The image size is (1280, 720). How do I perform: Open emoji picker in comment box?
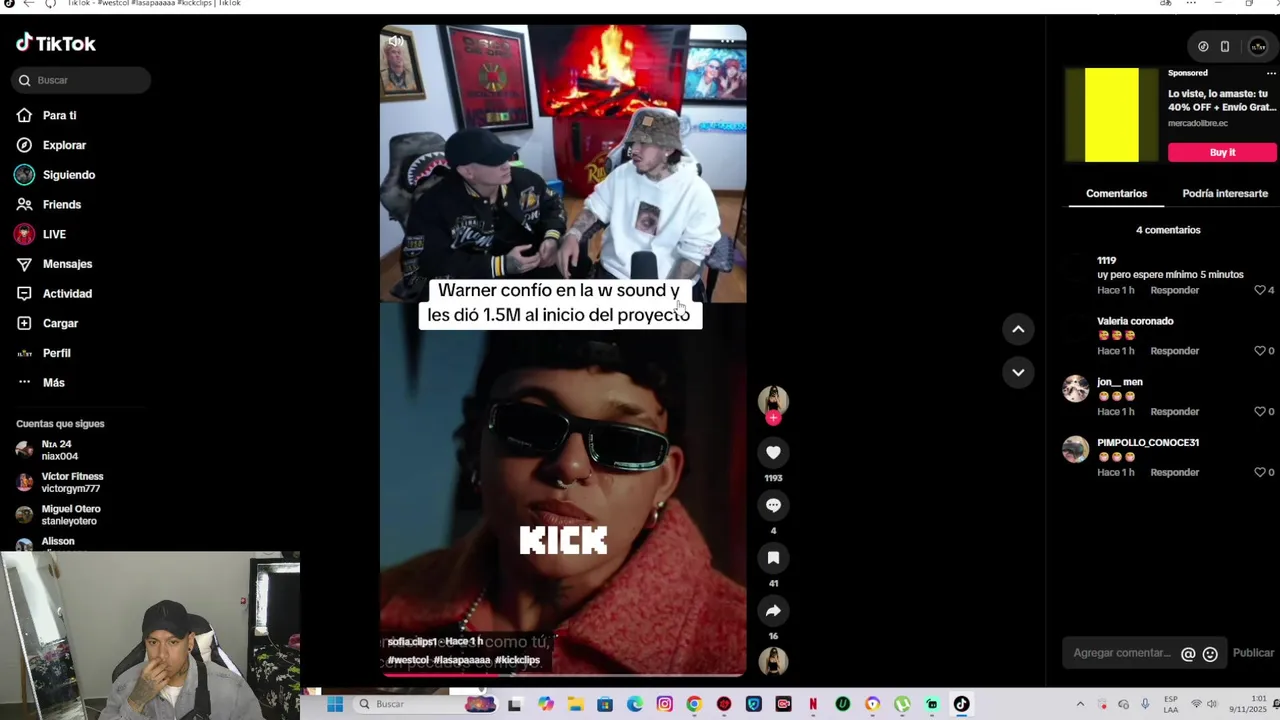coord(1210,654)
